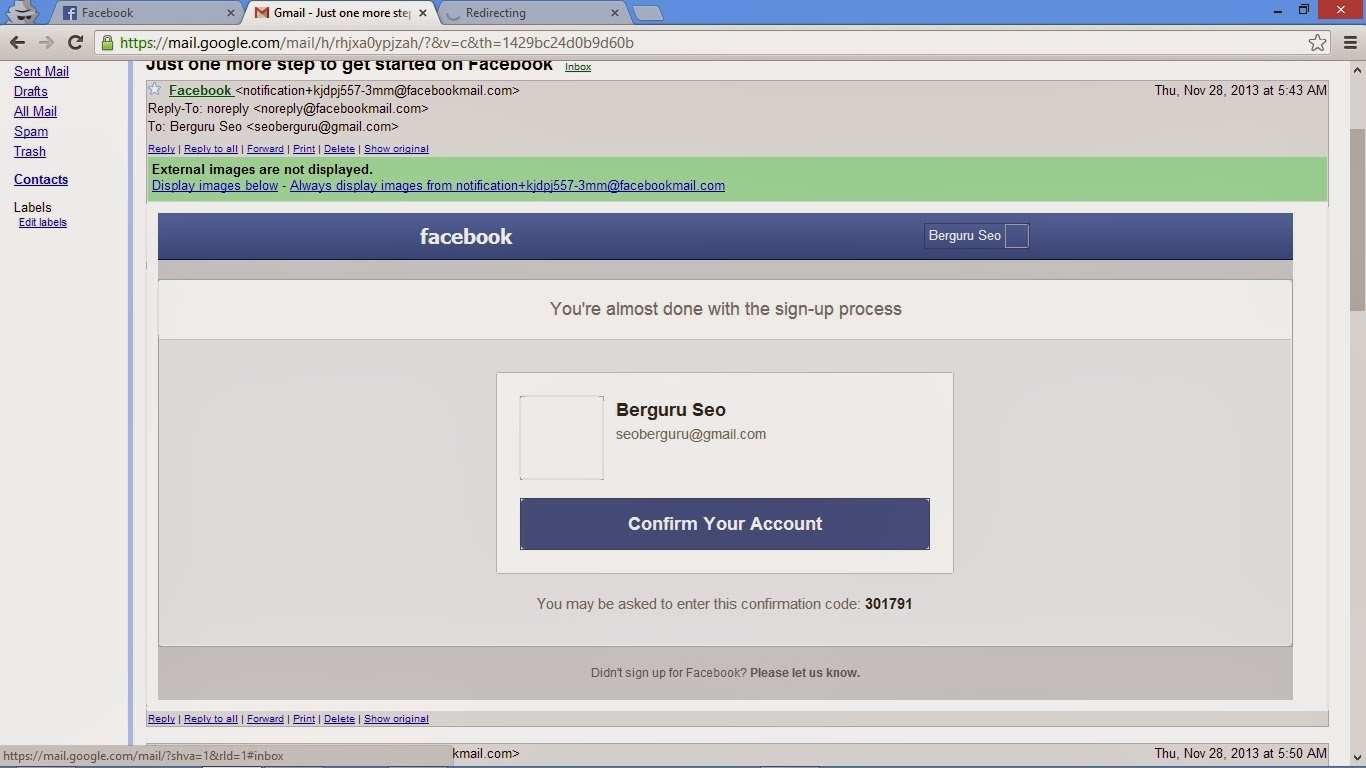1366x768 pixels.
Task: Close the Facebook tab
Action: coord(231,13)
